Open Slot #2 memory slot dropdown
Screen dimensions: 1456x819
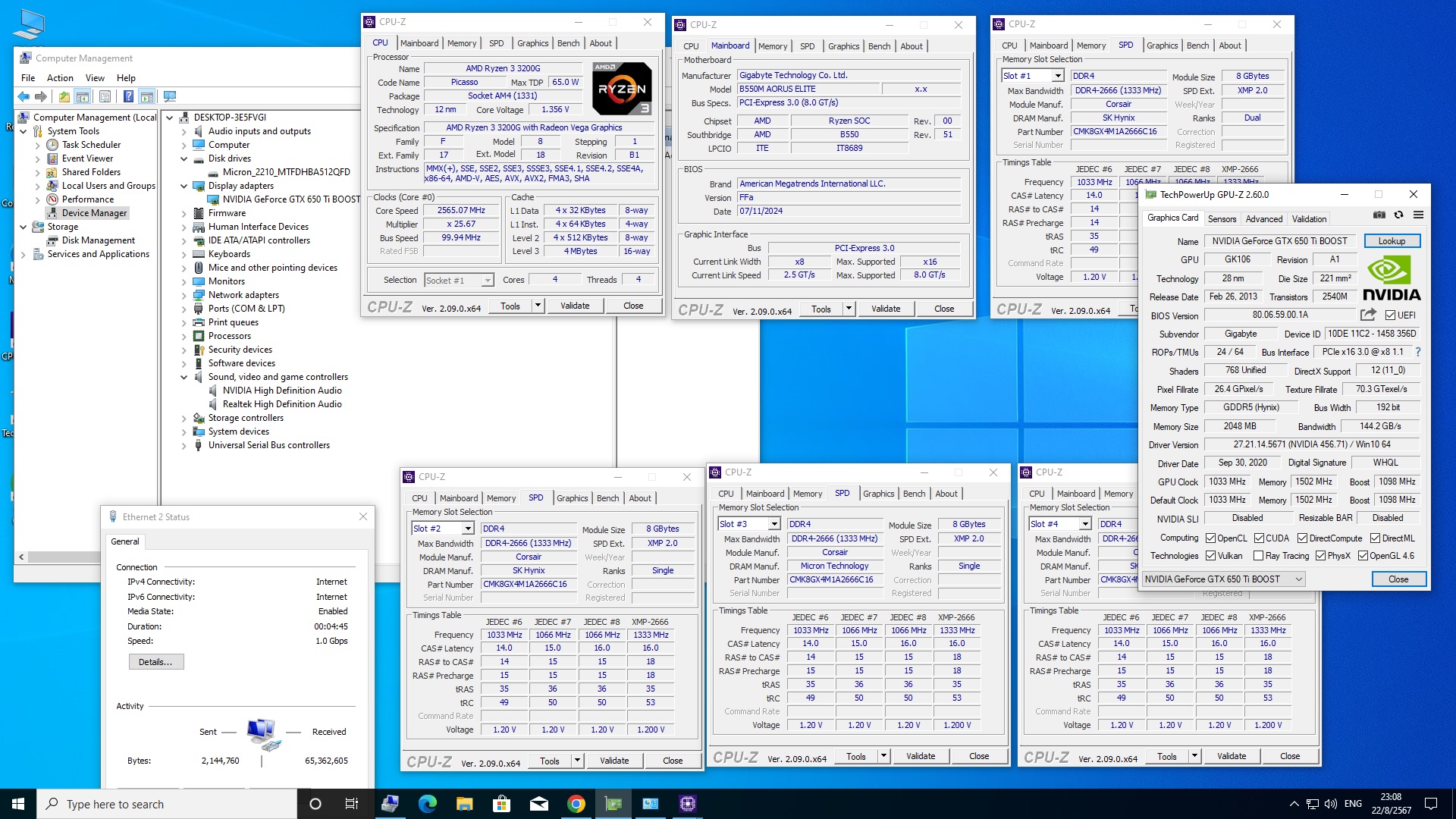(468, 529)
